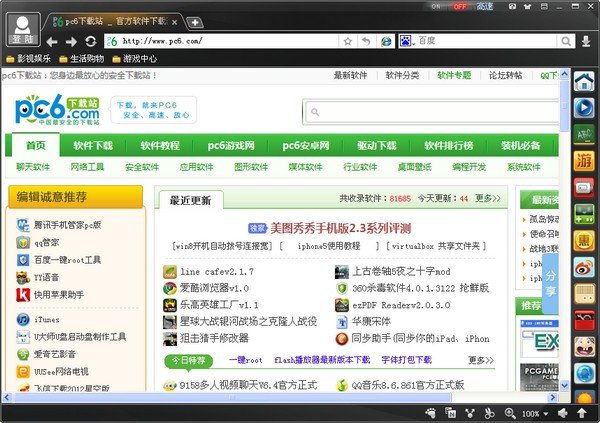Open the Weibo icon in the sidebar

pos(584,267)
